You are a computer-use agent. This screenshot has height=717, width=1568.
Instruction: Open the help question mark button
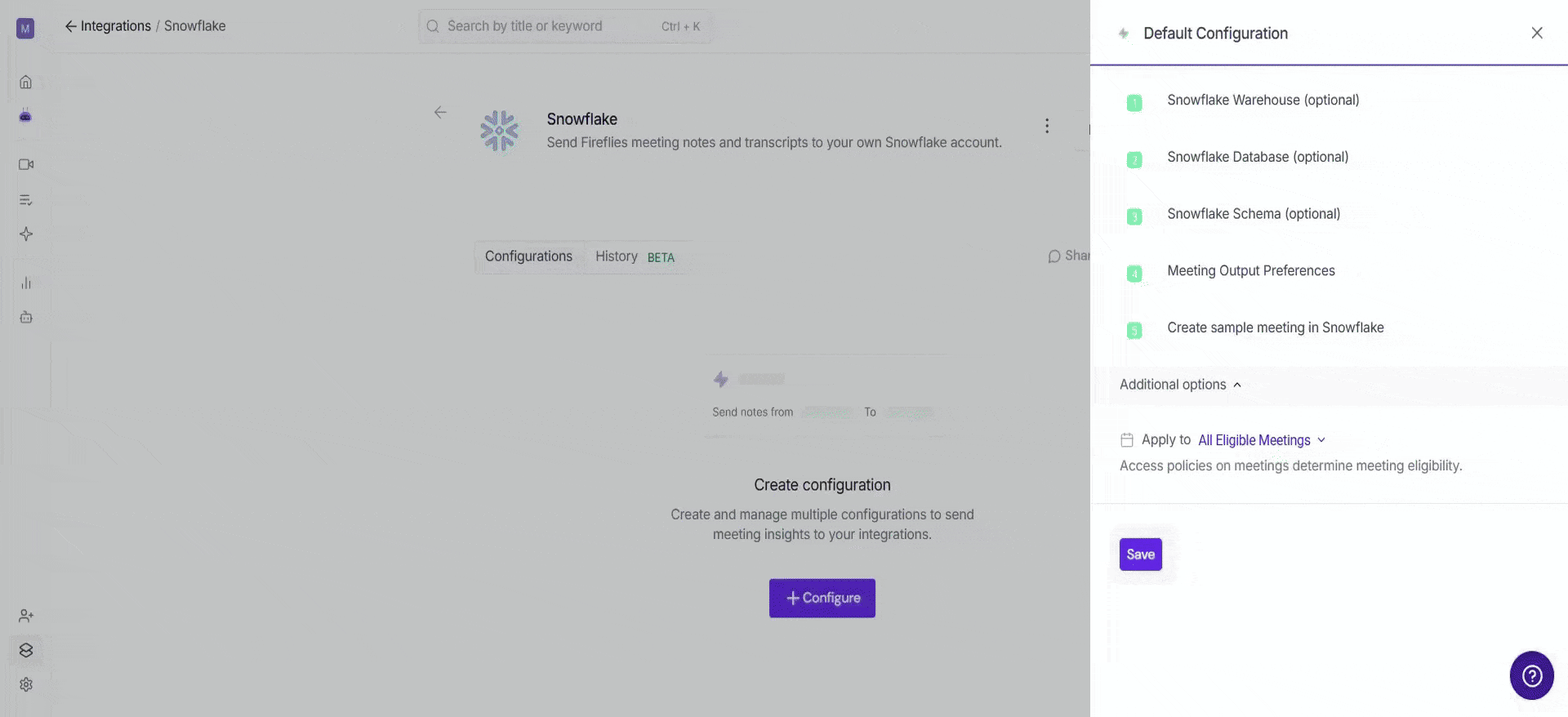tap(1532, 675)
